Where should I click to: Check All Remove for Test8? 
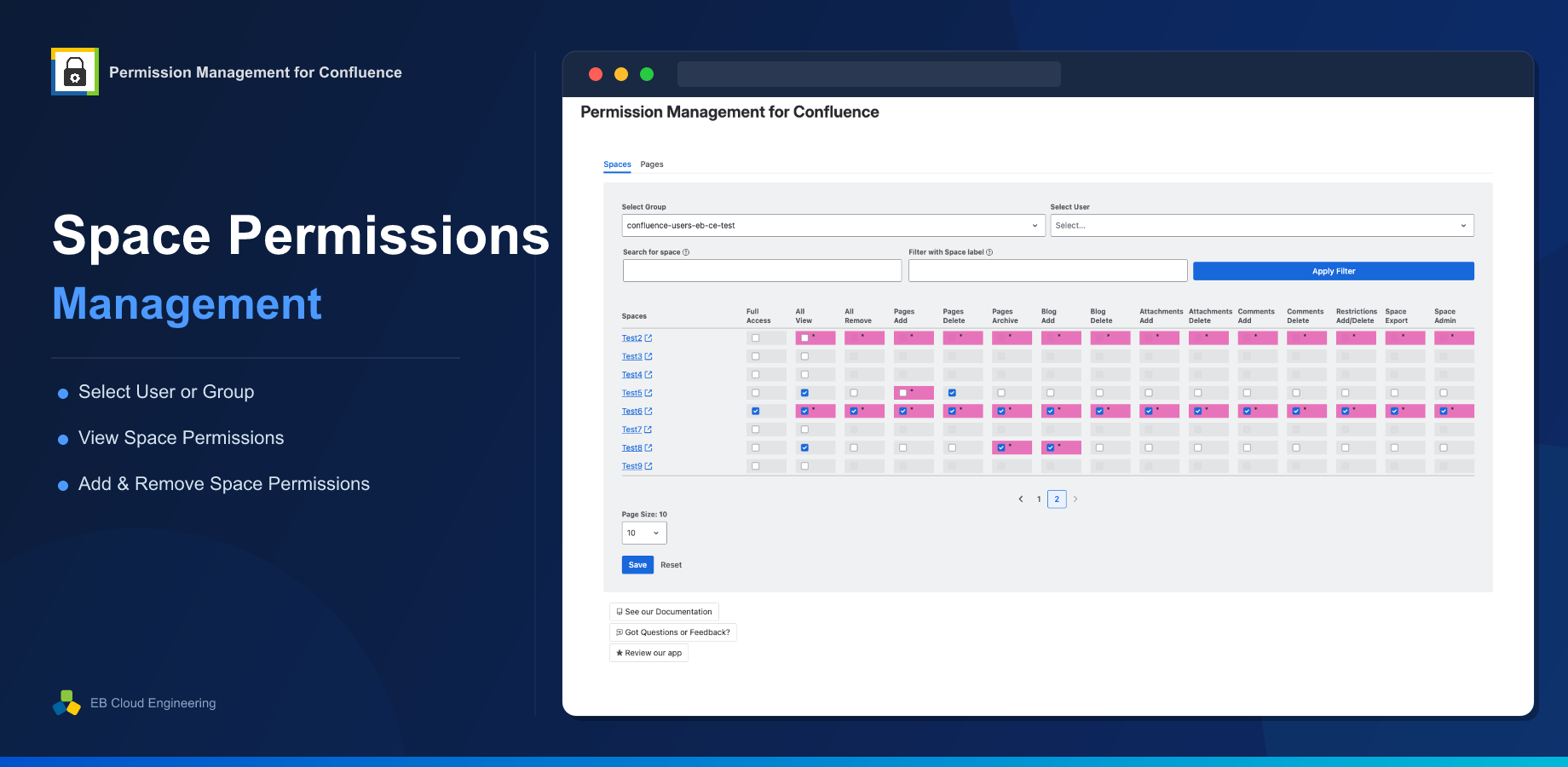(x=854, y=447)
